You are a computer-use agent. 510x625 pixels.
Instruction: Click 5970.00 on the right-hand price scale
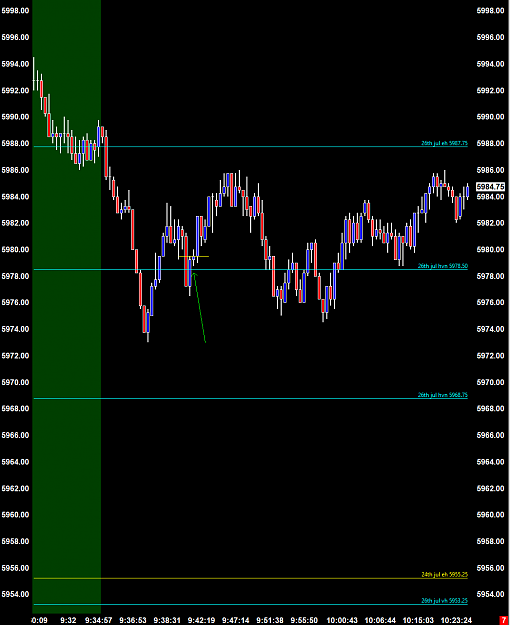click(x=490, y=382)
